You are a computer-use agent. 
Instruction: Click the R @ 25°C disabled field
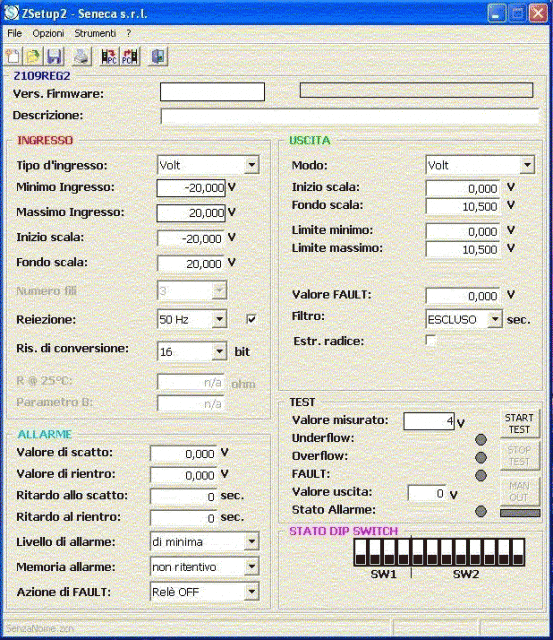coord(191,382)
